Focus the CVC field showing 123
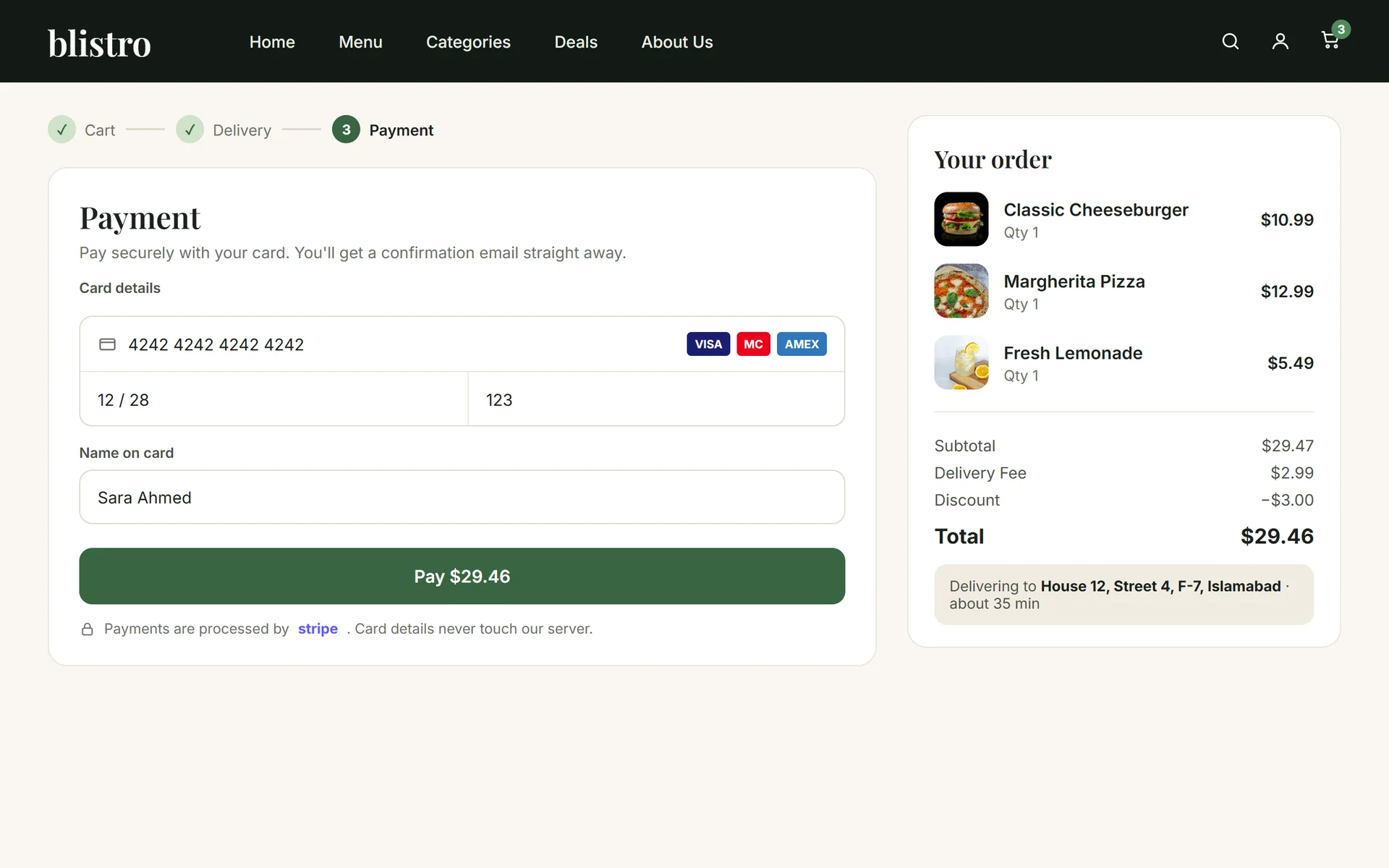 [x=656, y=399]
